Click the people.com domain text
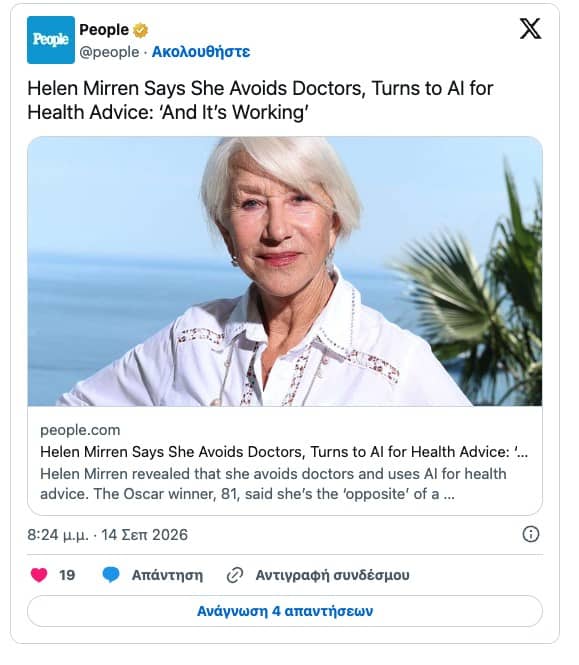Screen dimensions: 579x665 coord(80,430)
